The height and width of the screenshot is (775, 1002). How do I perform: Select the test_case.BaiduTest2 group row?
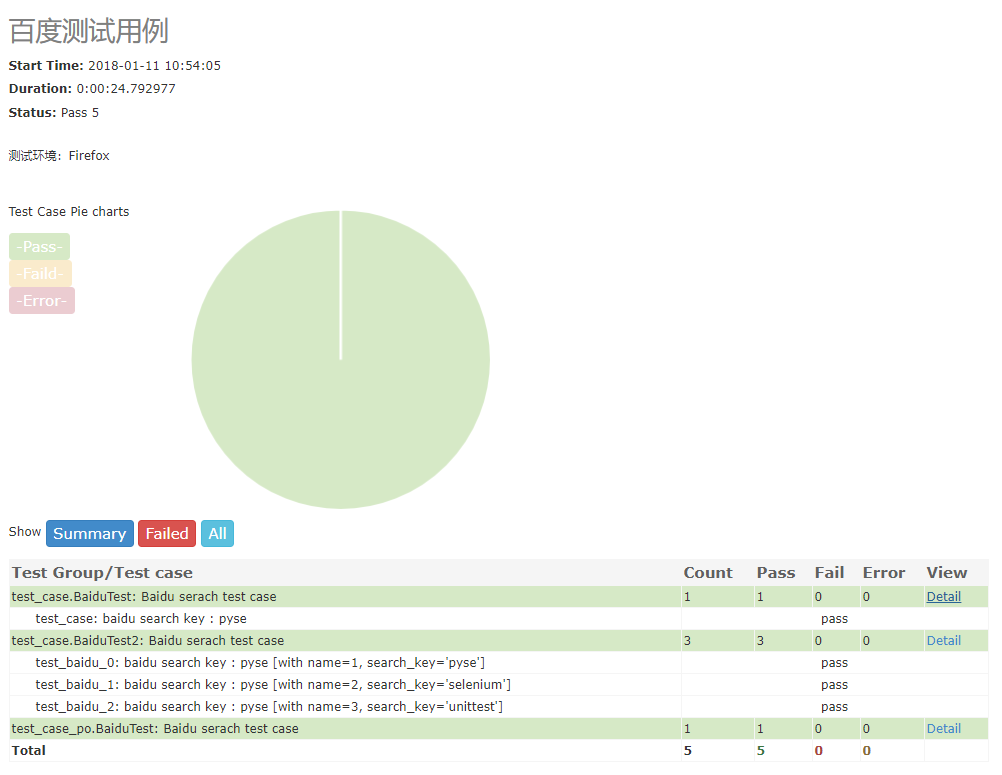coord(498,641)
